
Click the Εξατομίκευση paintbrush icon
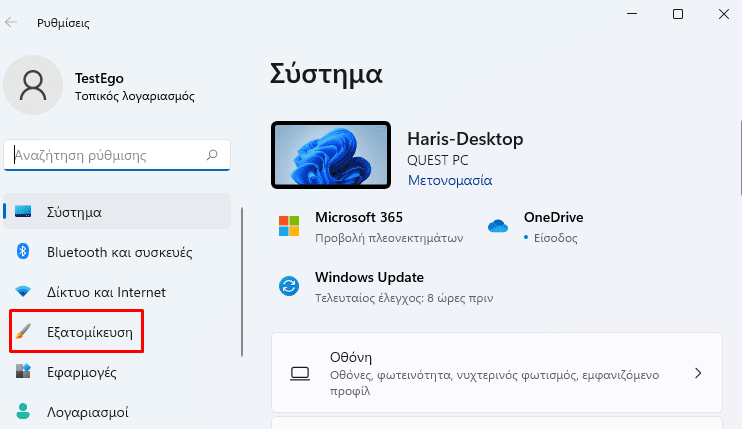tap(23, 332)
